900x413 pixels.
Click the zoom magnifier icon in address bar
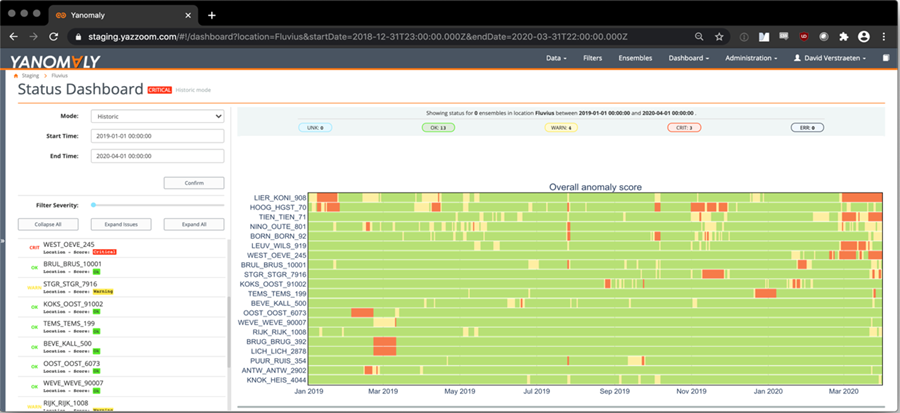click(699, 37)
